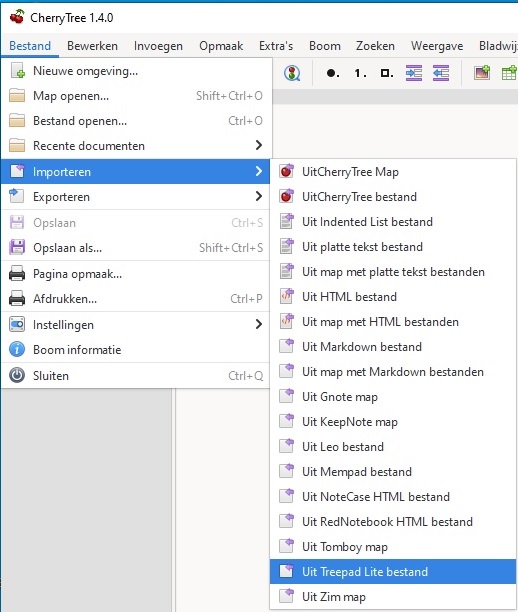
Task: Click the CherryTree cherry icon in the title bar
Action: click(17, 17)
